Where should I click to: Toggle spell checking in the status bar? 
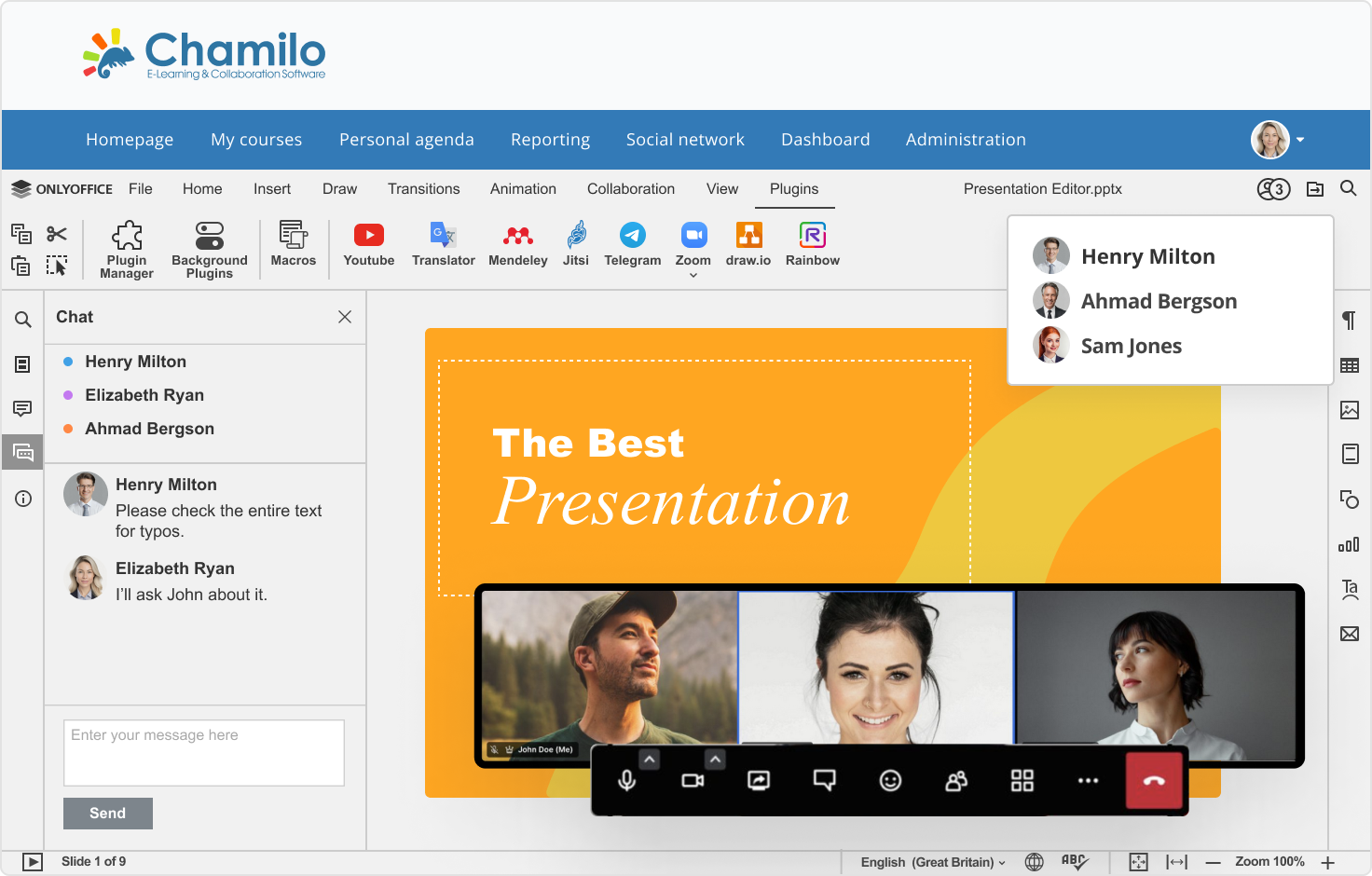[1074, 862]
